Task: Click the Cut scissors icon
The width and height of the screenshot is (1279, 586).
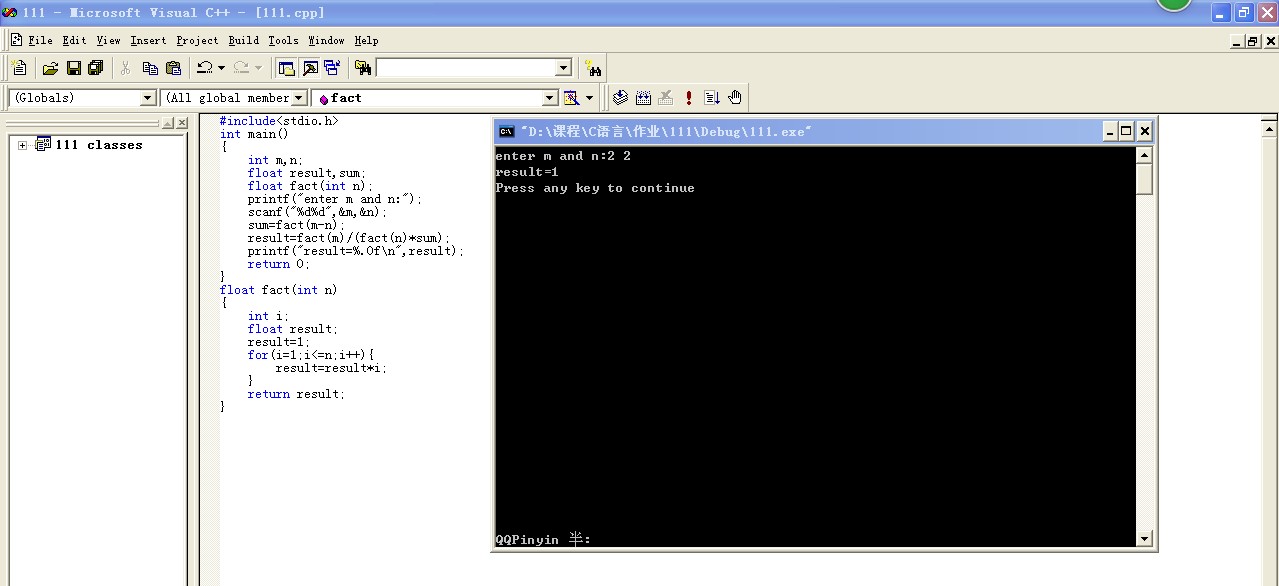Action: click(x=126, y=68)
